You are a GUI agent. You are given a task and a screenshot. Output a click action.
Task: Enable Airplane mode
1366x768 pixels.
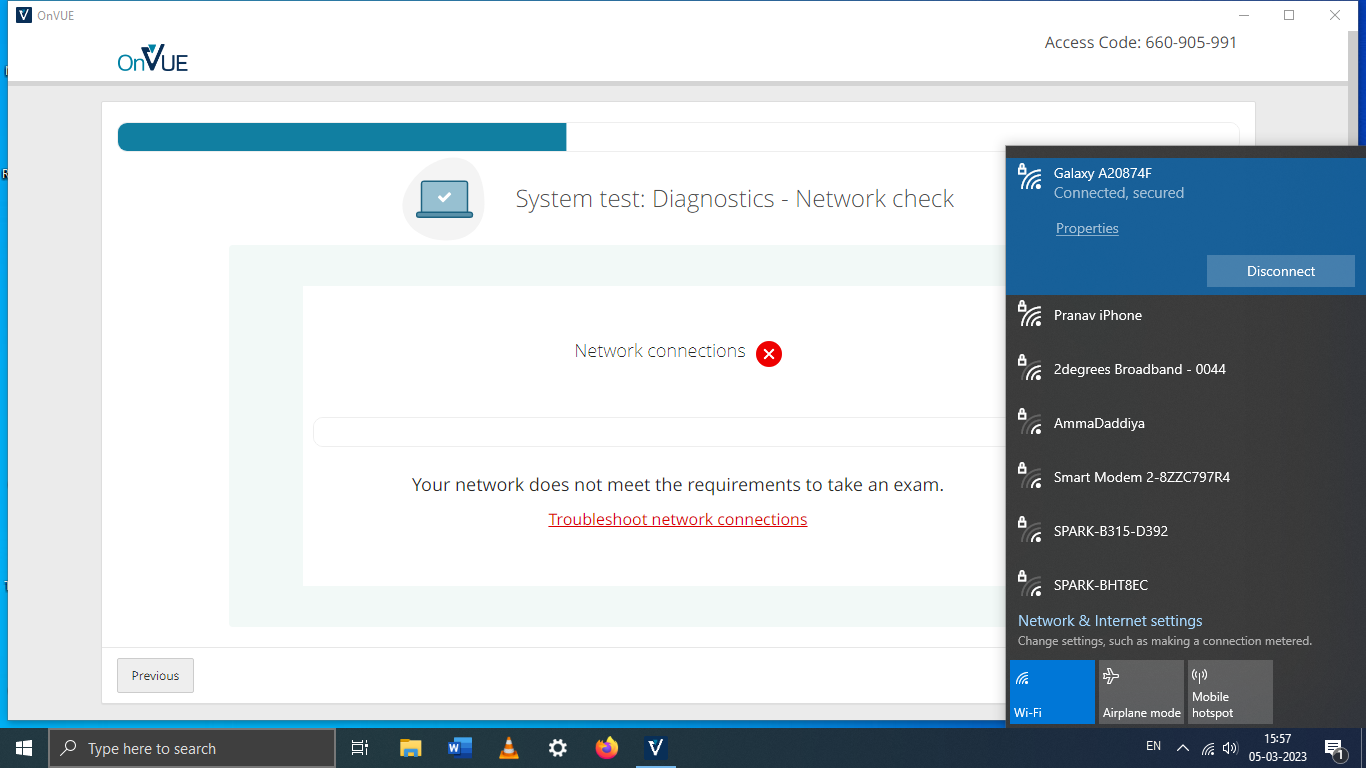pyautogui.click(x=1141, y=691)
